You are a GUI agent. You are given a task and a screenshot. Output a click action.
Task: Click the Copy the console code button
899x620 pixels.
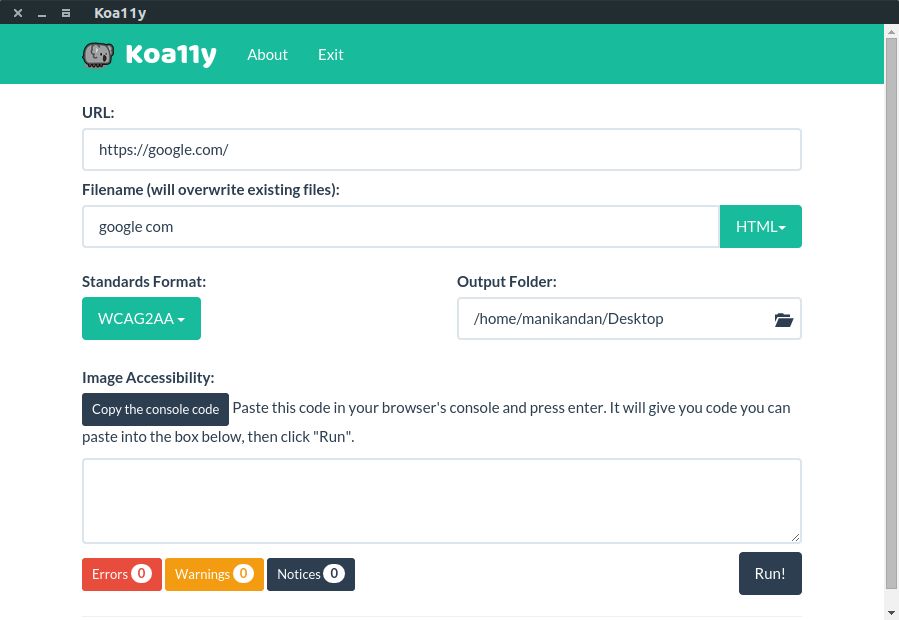click(x=155, y=410)
